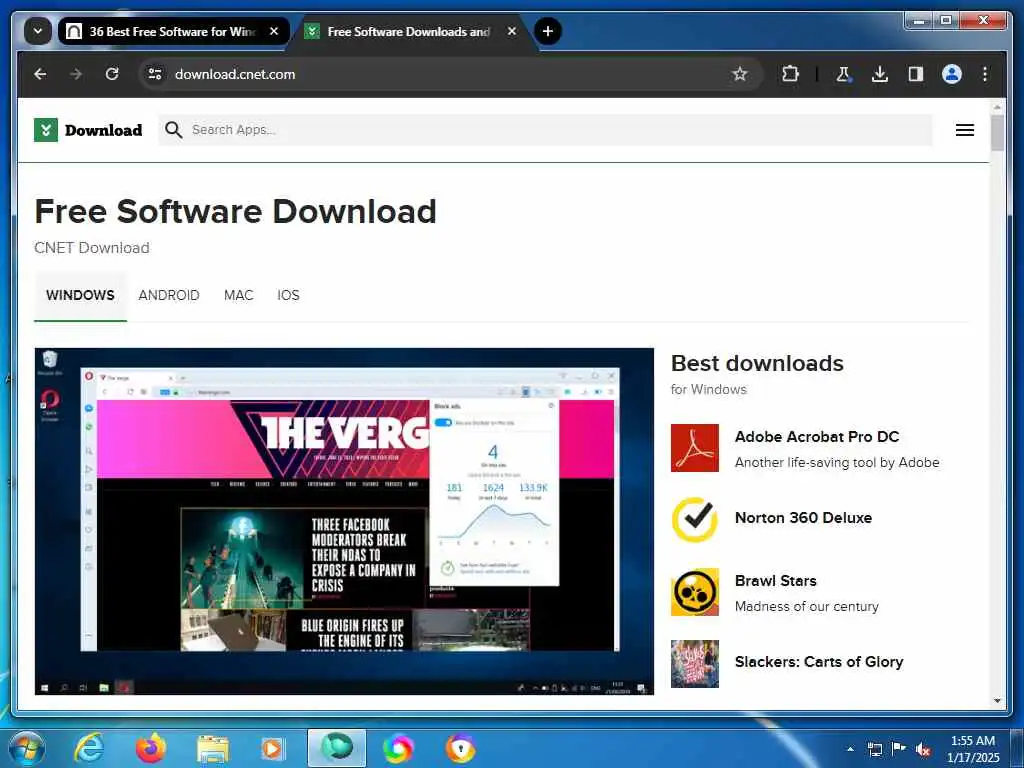Open the Chrome profile avatar

pyautogui.click(x=952, y=74)
